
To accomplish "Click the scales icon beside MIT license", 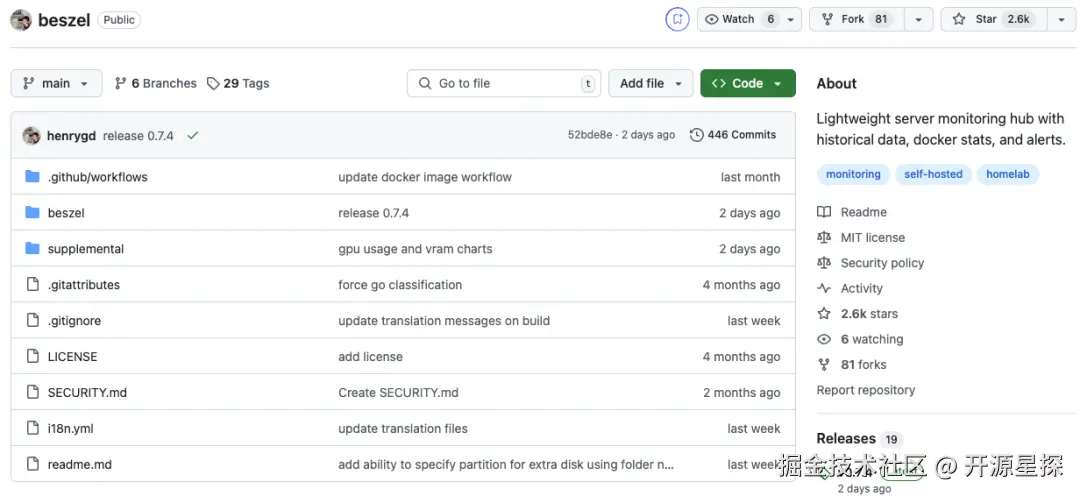I will point(824,238).
